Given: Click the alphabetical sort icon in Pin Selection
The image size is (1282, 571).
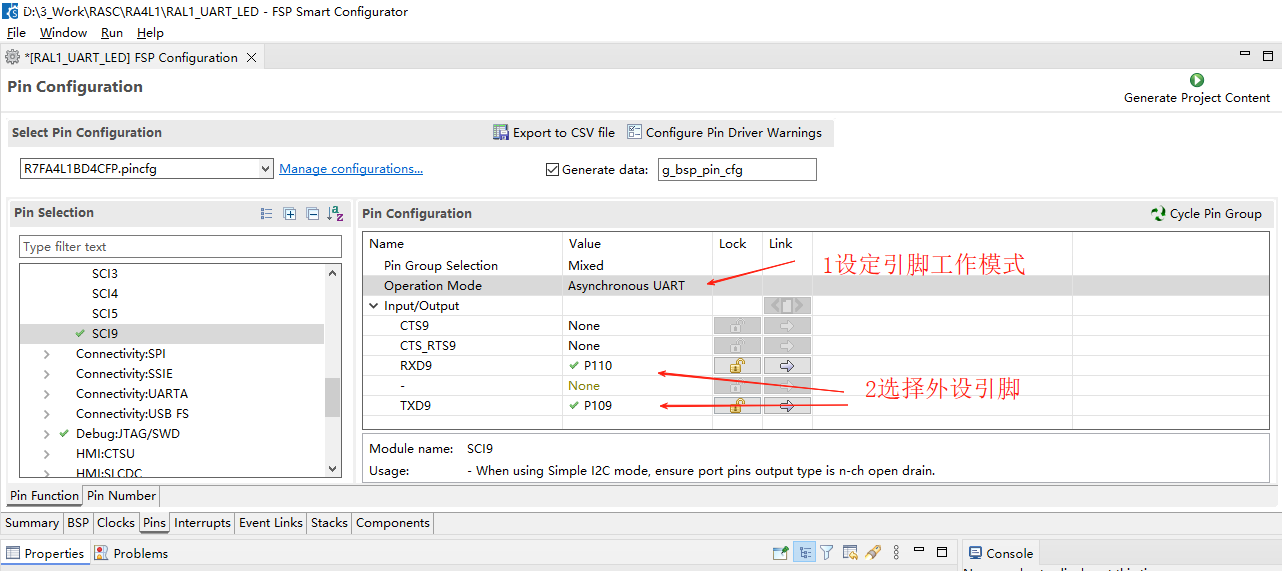Looking at the screenshot, I should pos(336,213).
